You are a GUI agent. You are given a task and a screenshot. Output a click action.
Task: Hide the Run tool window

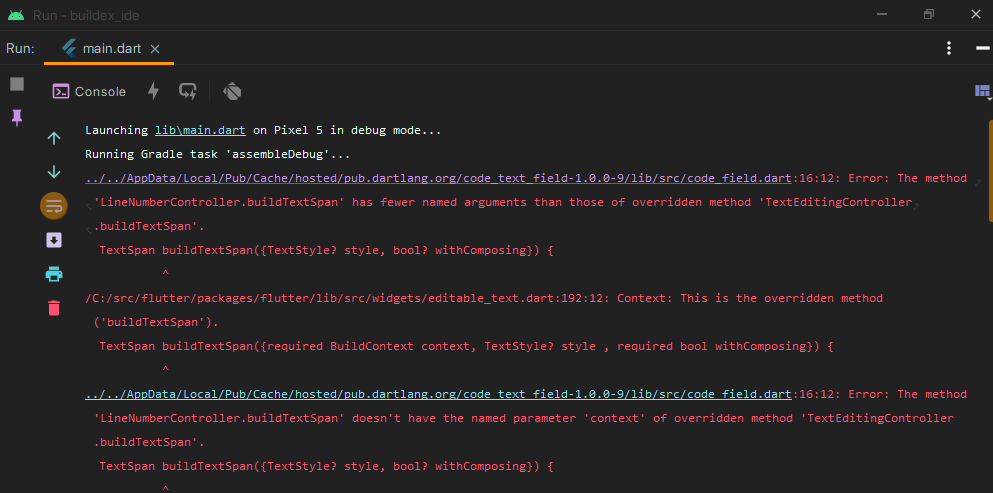(x=982, y=48)
